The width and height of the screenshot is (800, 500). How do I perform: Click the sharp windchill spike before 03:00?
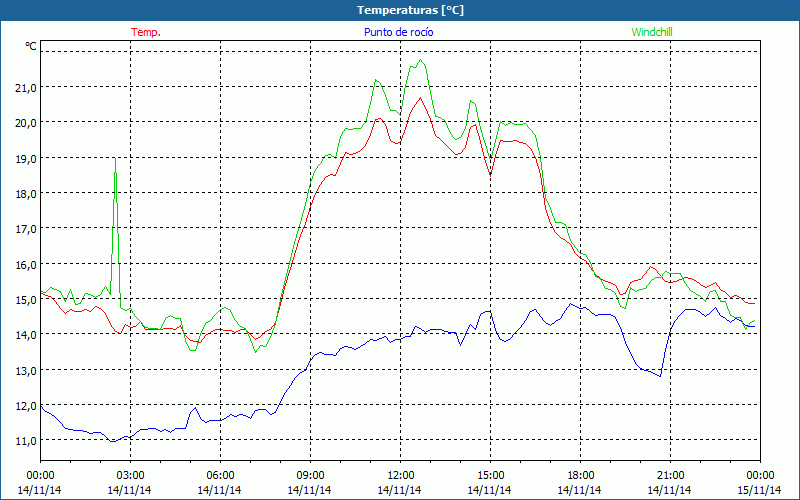(x=115, y=160)
